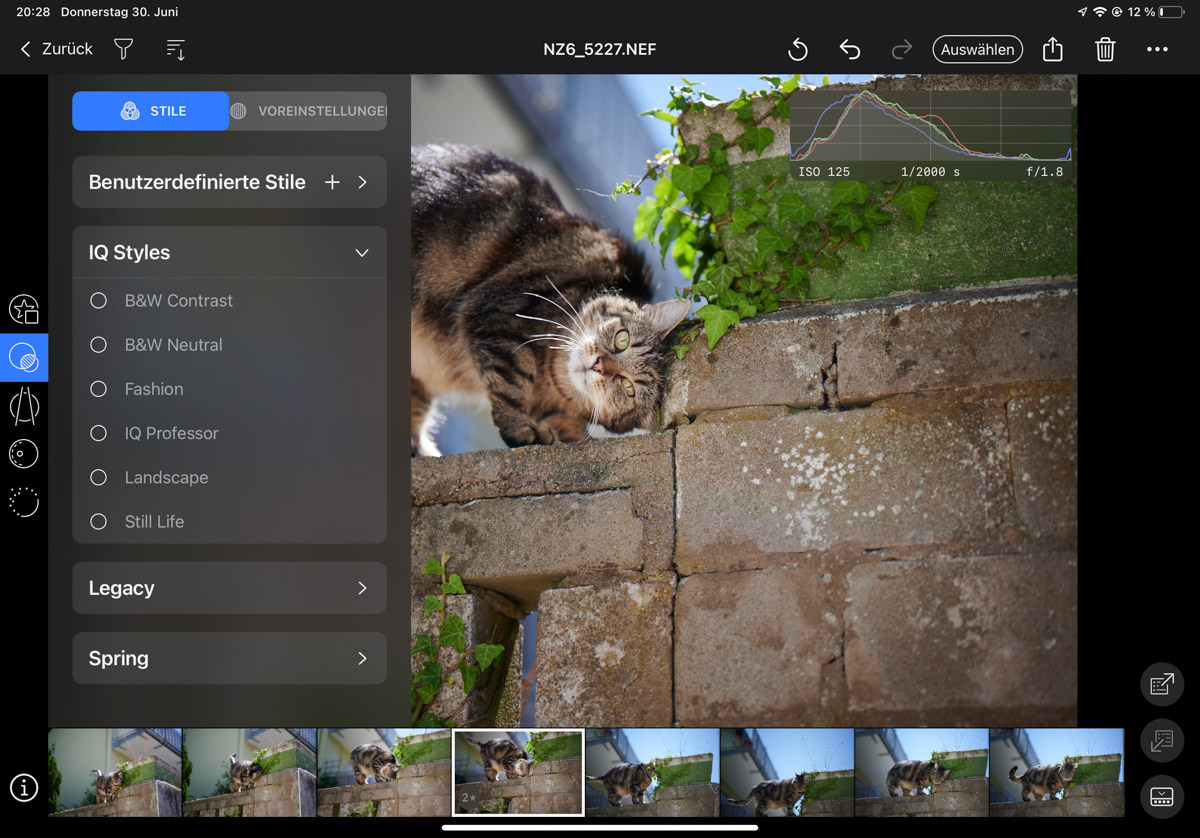
Task: Tap the filter funnel icon
Action: coord(123,49)
